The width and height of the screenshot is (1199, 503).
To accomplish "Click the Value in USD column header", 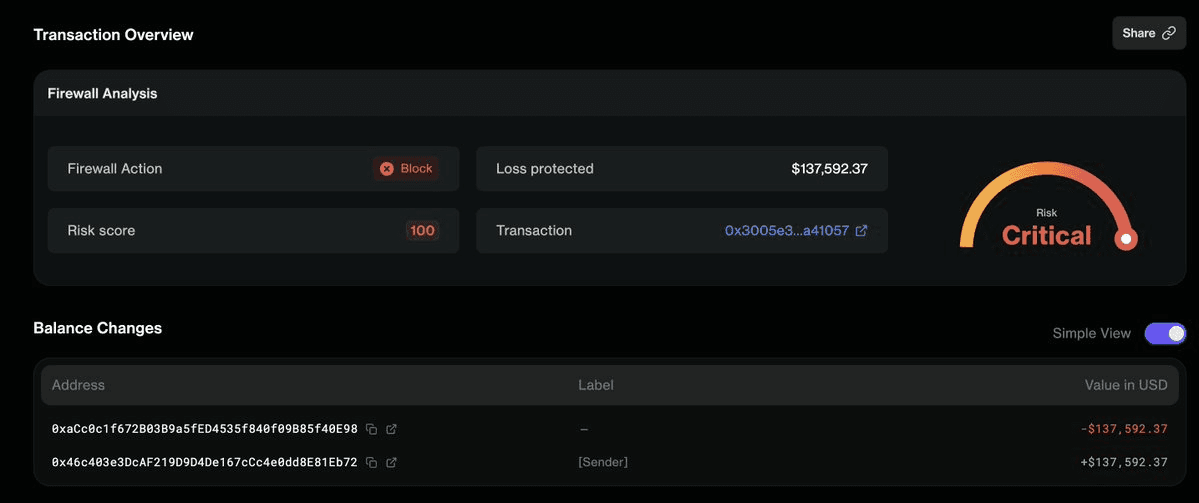I will (x=1126, y=385).
